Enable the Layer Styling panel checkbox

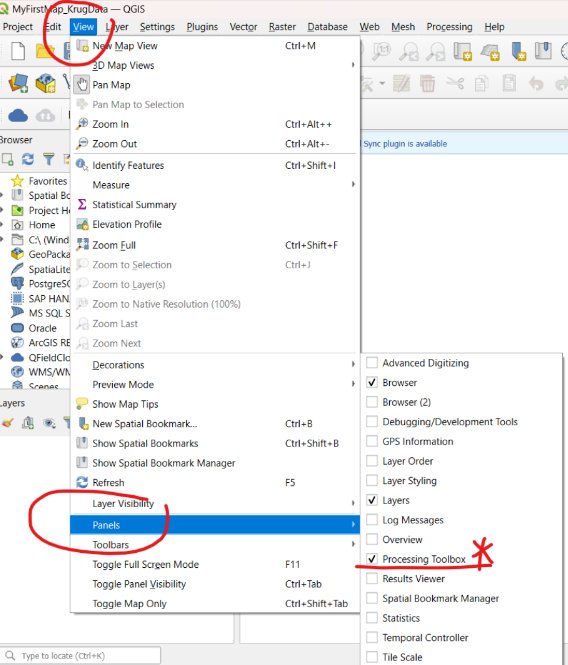[372, 481]
